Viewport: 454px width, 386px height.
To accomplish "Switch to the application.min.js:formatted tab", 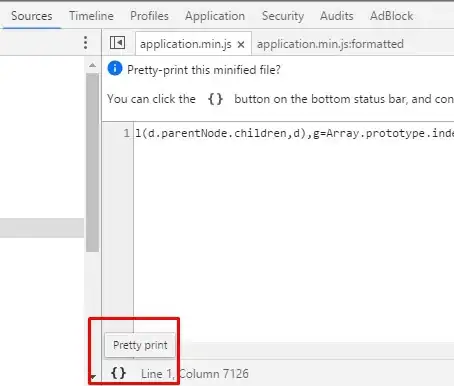I will click(330, 44).
